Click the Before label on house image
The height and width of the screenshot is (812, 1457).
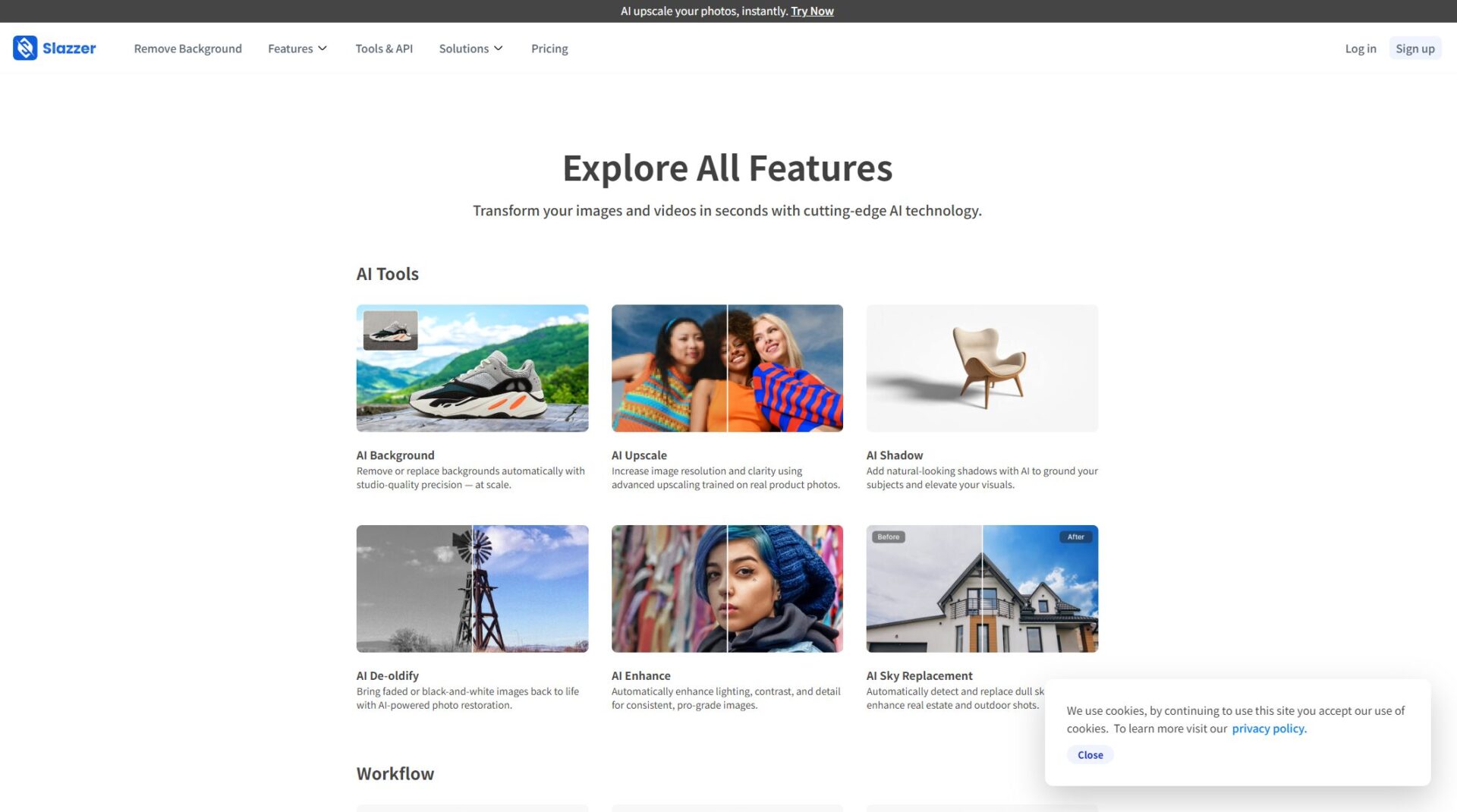[889, 537]
